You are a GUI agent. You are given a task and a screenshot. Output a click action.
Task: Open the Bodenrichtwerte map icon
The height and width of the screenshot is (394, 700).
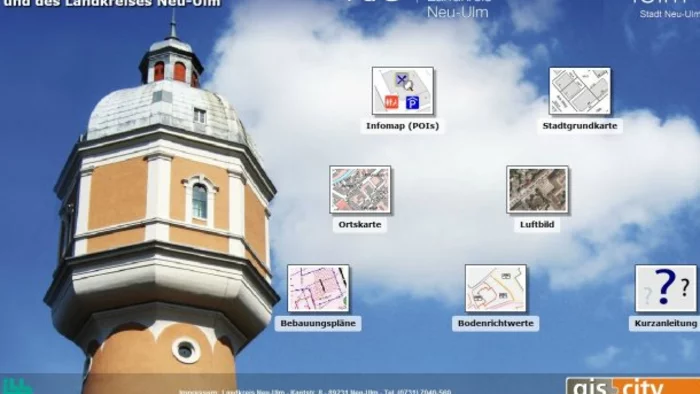click(x=495, y=288)
